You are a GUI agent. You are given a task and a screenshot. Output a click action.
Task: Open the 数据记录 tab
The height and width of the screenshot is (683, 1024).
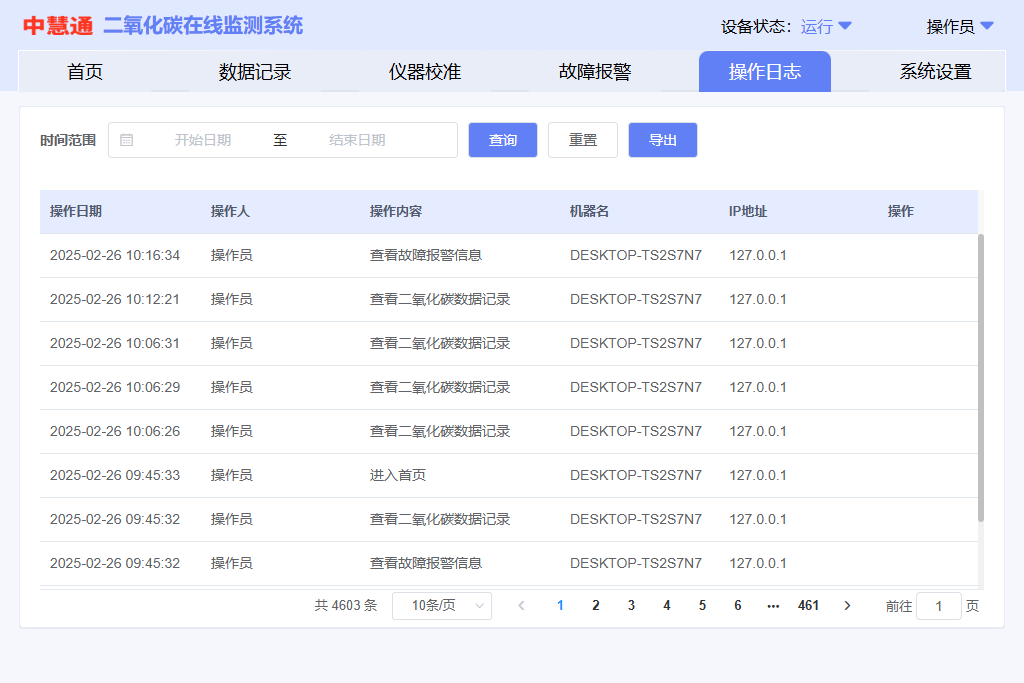pyautogui.click(x=255, y=72)
